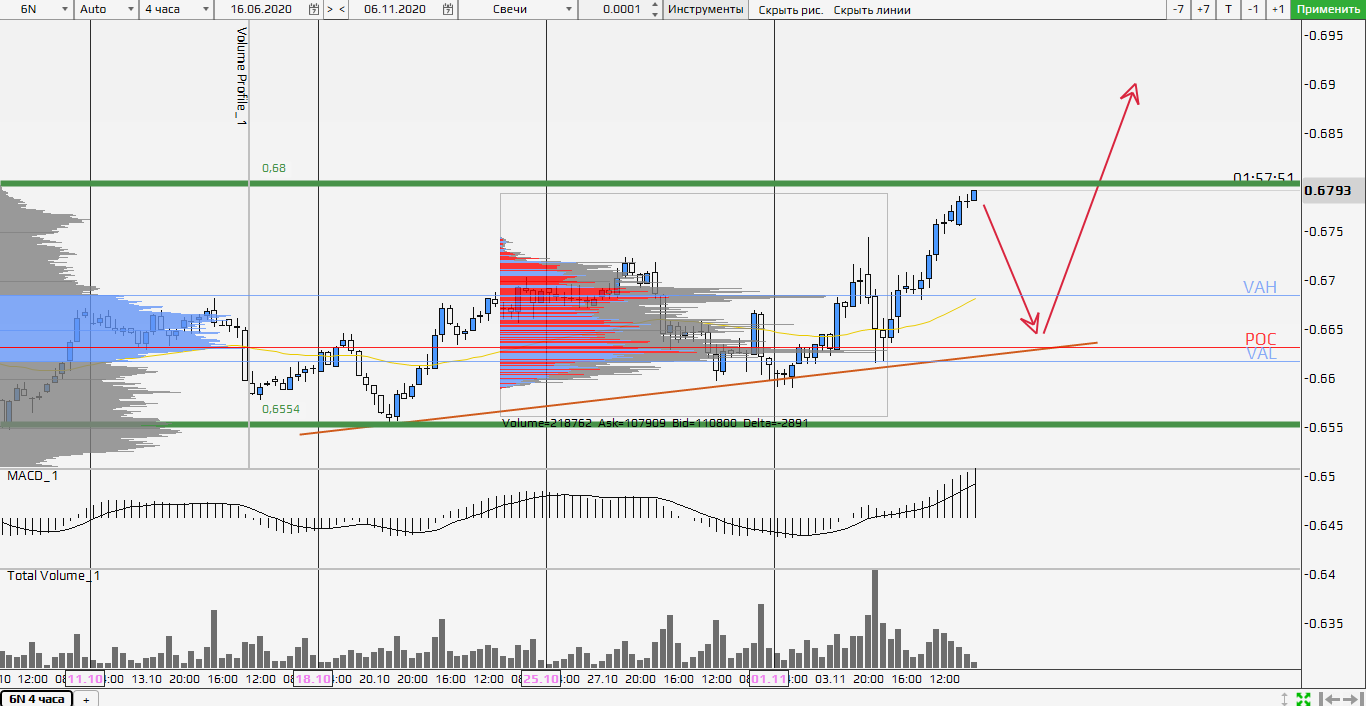Toggle the 'T' button in toolbar
The image size is (1366, 706).
1229,9
